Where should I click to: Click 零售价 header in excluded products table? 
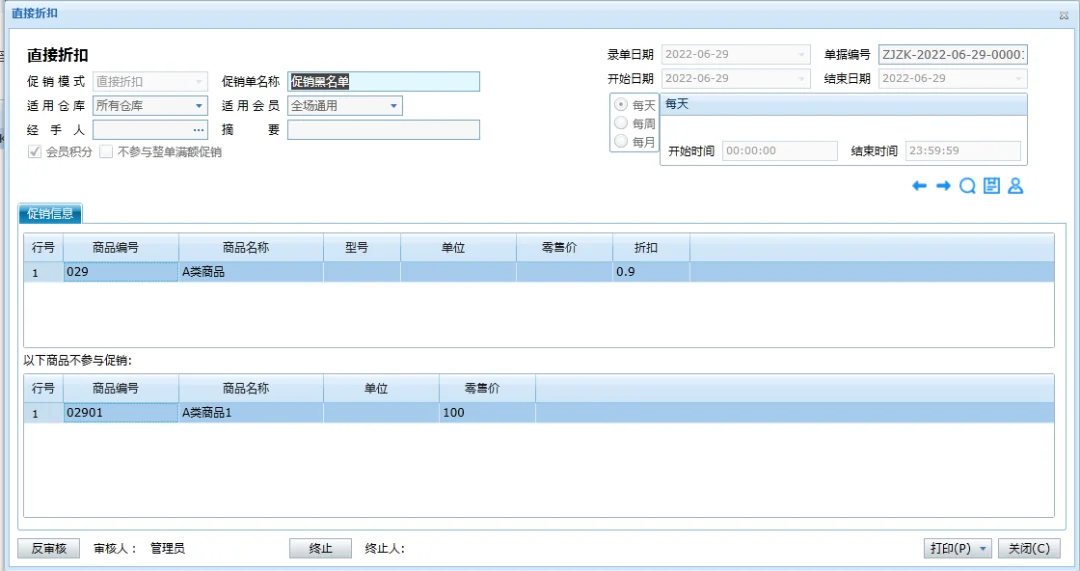487,388
